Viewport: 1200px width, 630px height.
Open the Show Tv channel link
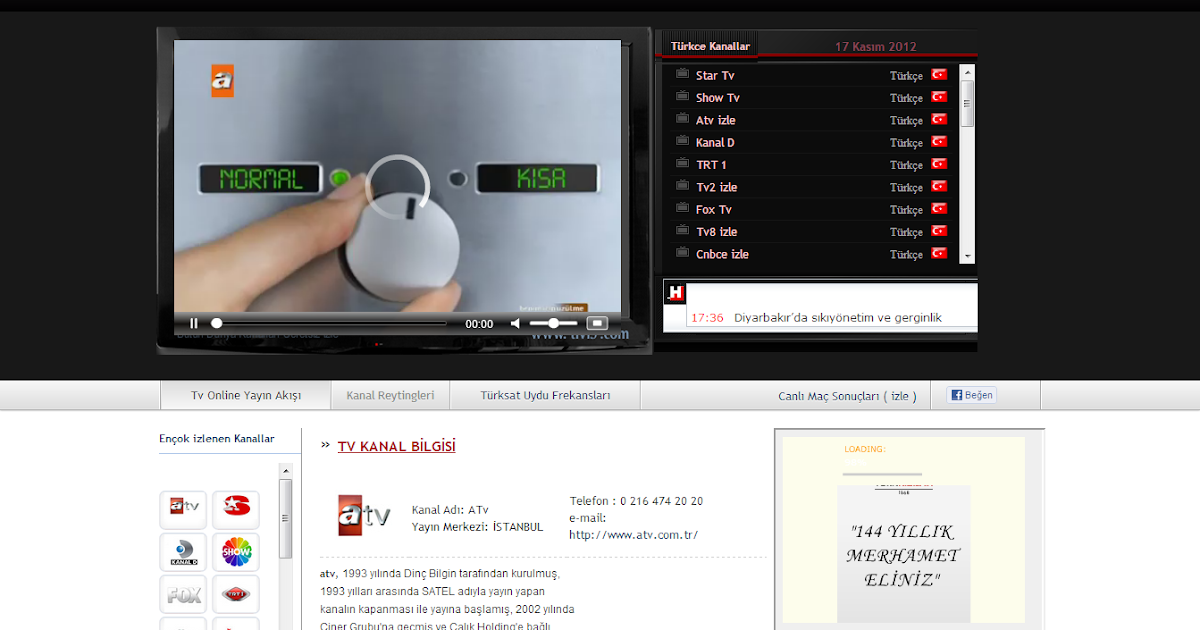(x=718, y=98)
